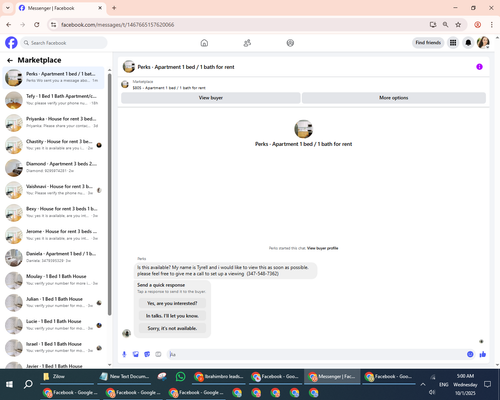Record a voice clip with the microphone icon
500x400 pixels.
click(x=124, y=354)
